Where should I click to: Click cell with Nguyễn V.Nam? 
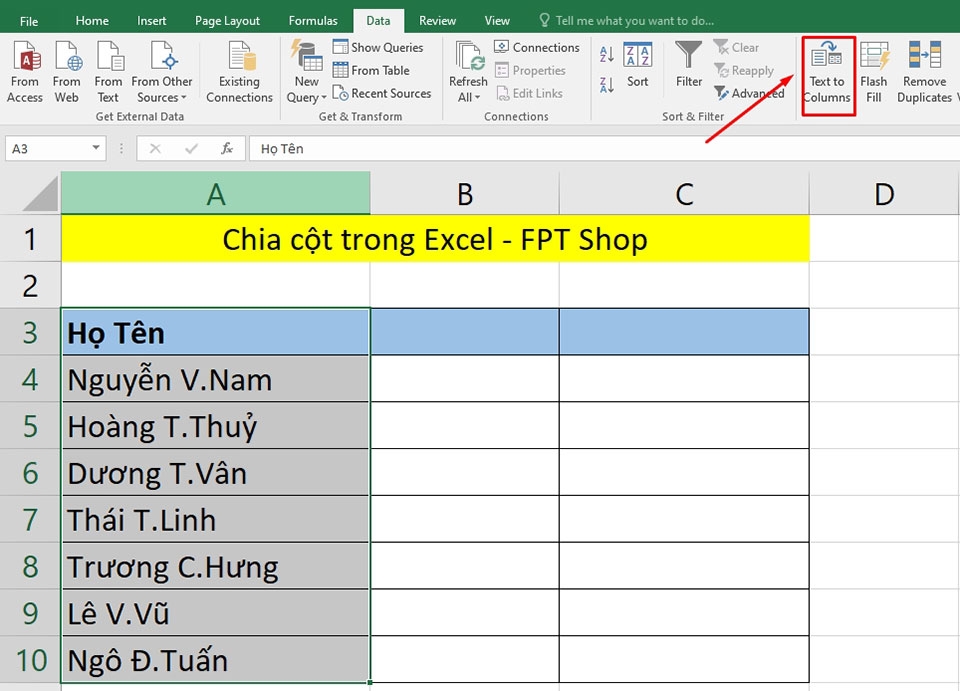pos(216,379)
